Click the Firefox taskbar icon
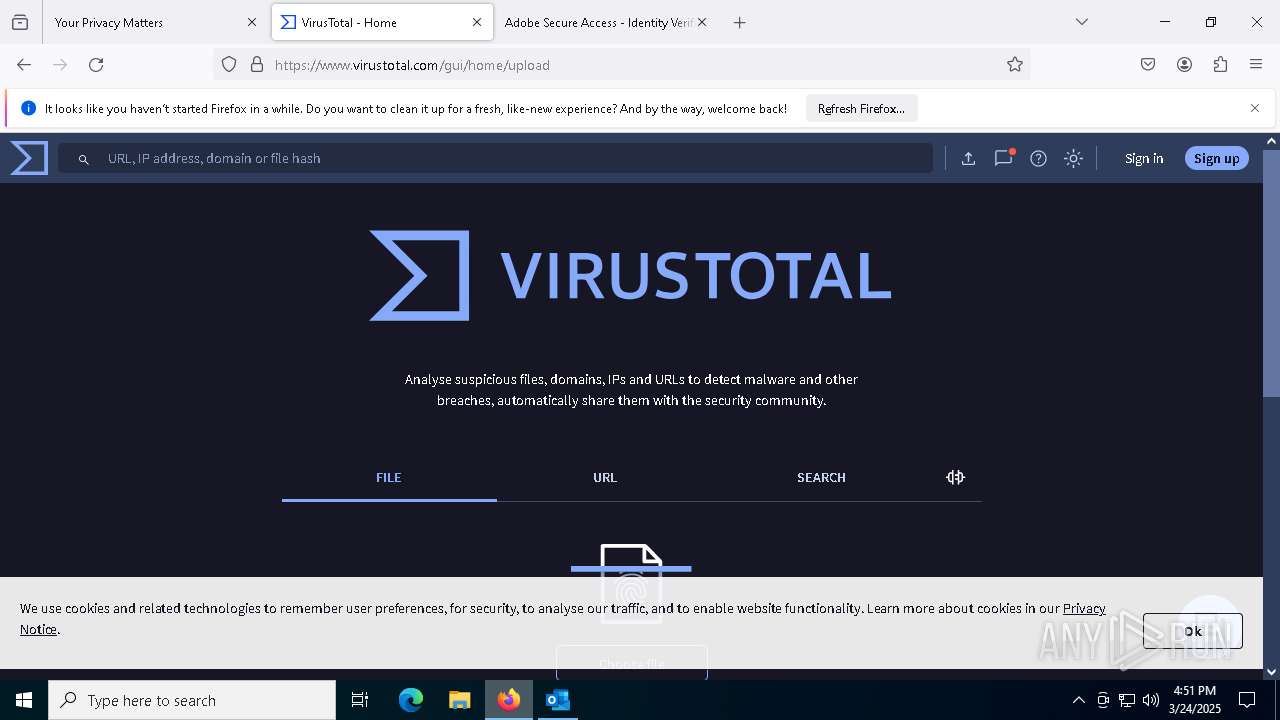This screenshot has height=720, width=1280. [509, 700]
